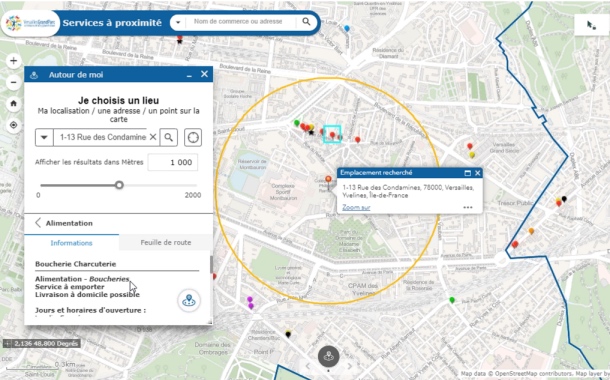Click the 'Boucherie Charcuterie' title text
The image size is (610, 380).
[75, 264]
